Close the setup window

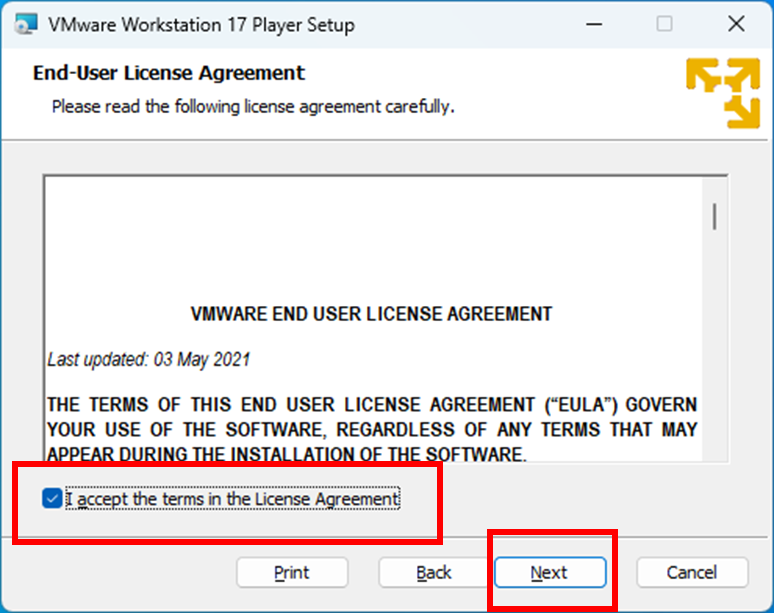[x=736, y=24]
